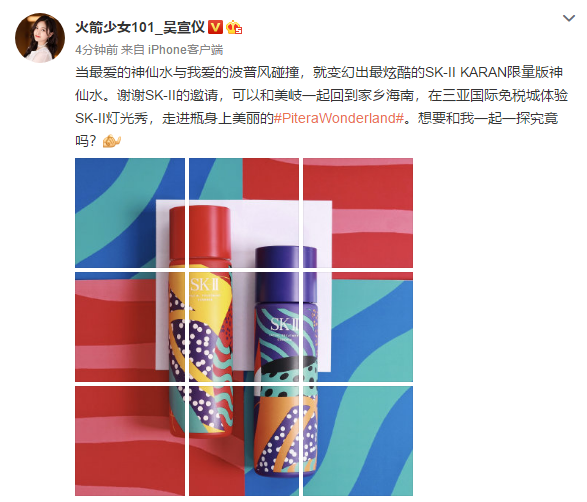
Task: Open the top-center photo with red cap
Action: click(244, 213)
